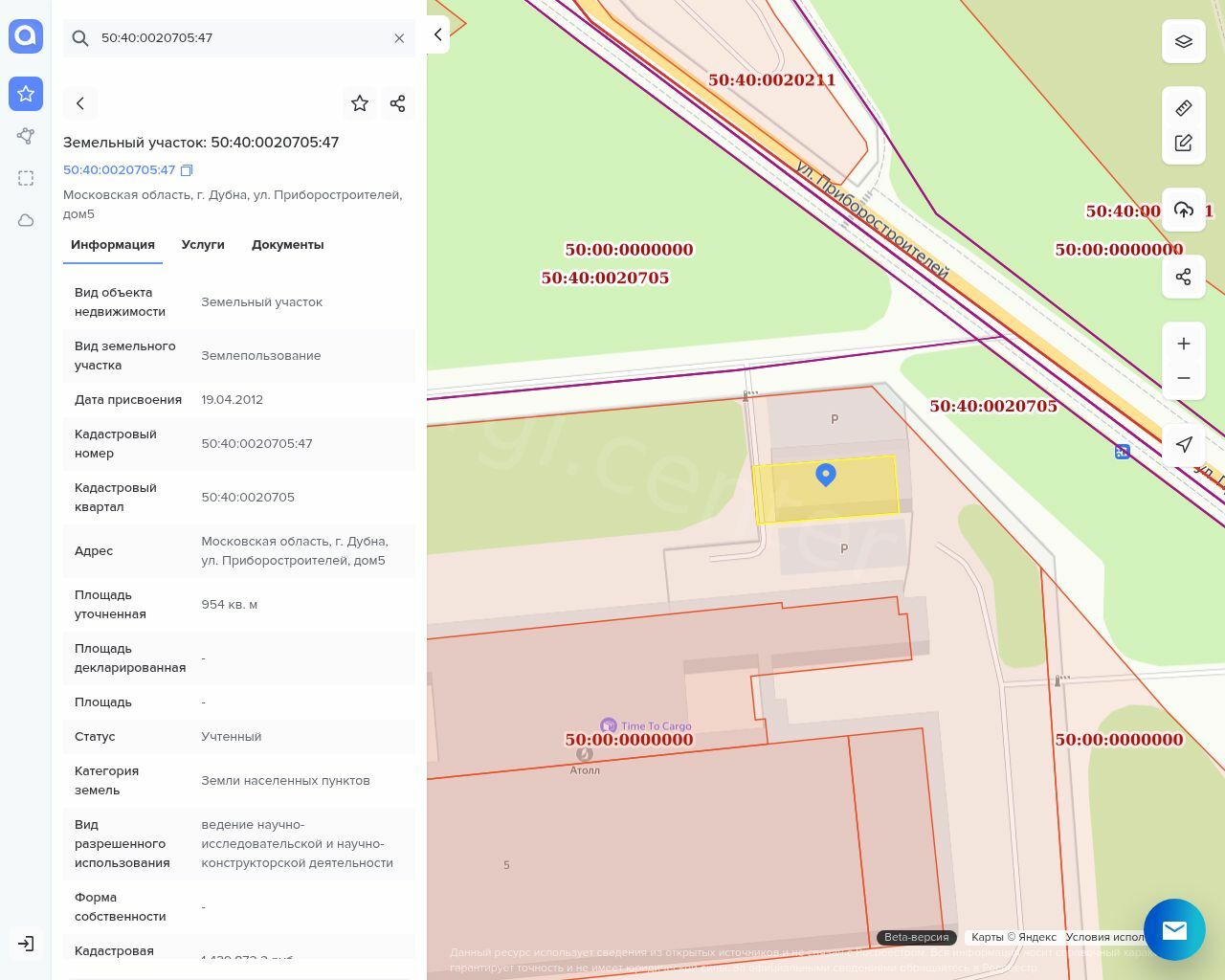
Task: Click the blue marker on the yellow plot
Action: [x=826, y=474]
